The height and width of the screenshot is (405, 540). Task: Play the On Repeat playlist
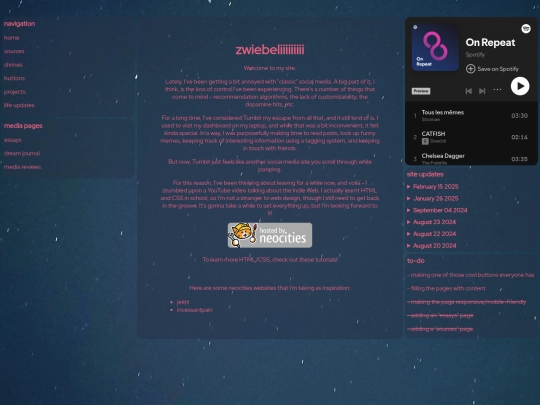(520, 86)
